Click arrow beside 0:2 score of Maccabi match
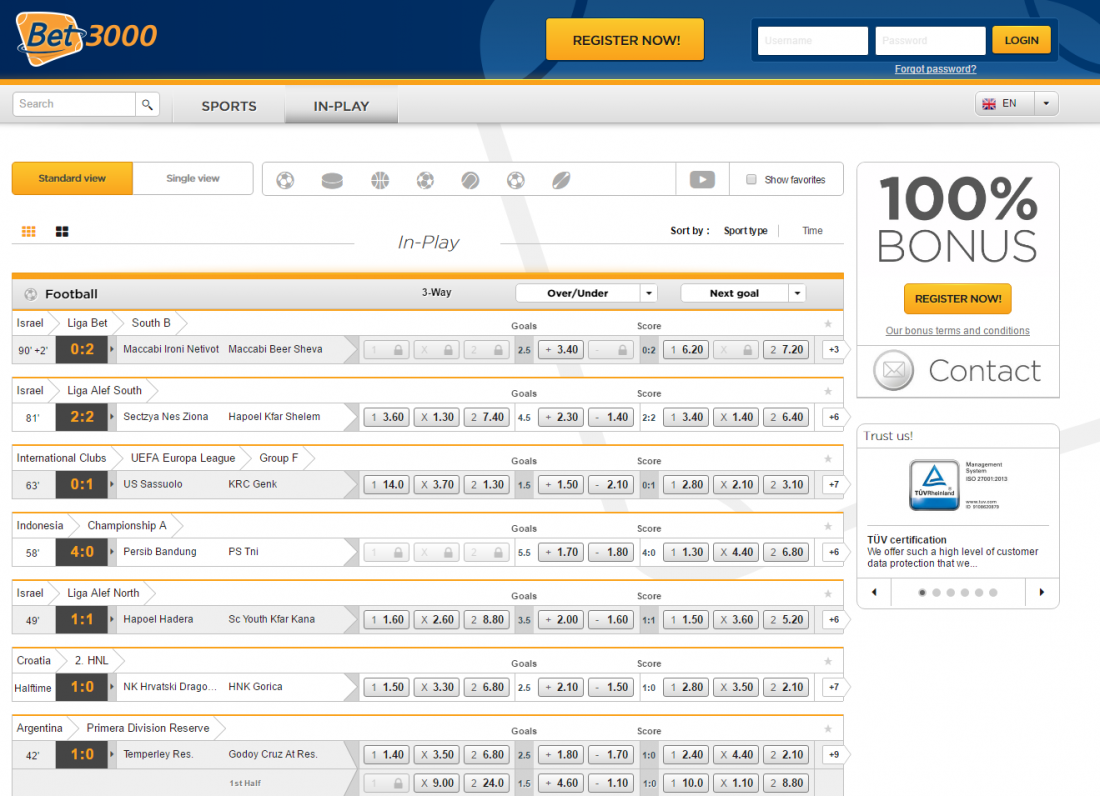The height and width of the screenshot is (796, 1100). (x=112, y=349)
